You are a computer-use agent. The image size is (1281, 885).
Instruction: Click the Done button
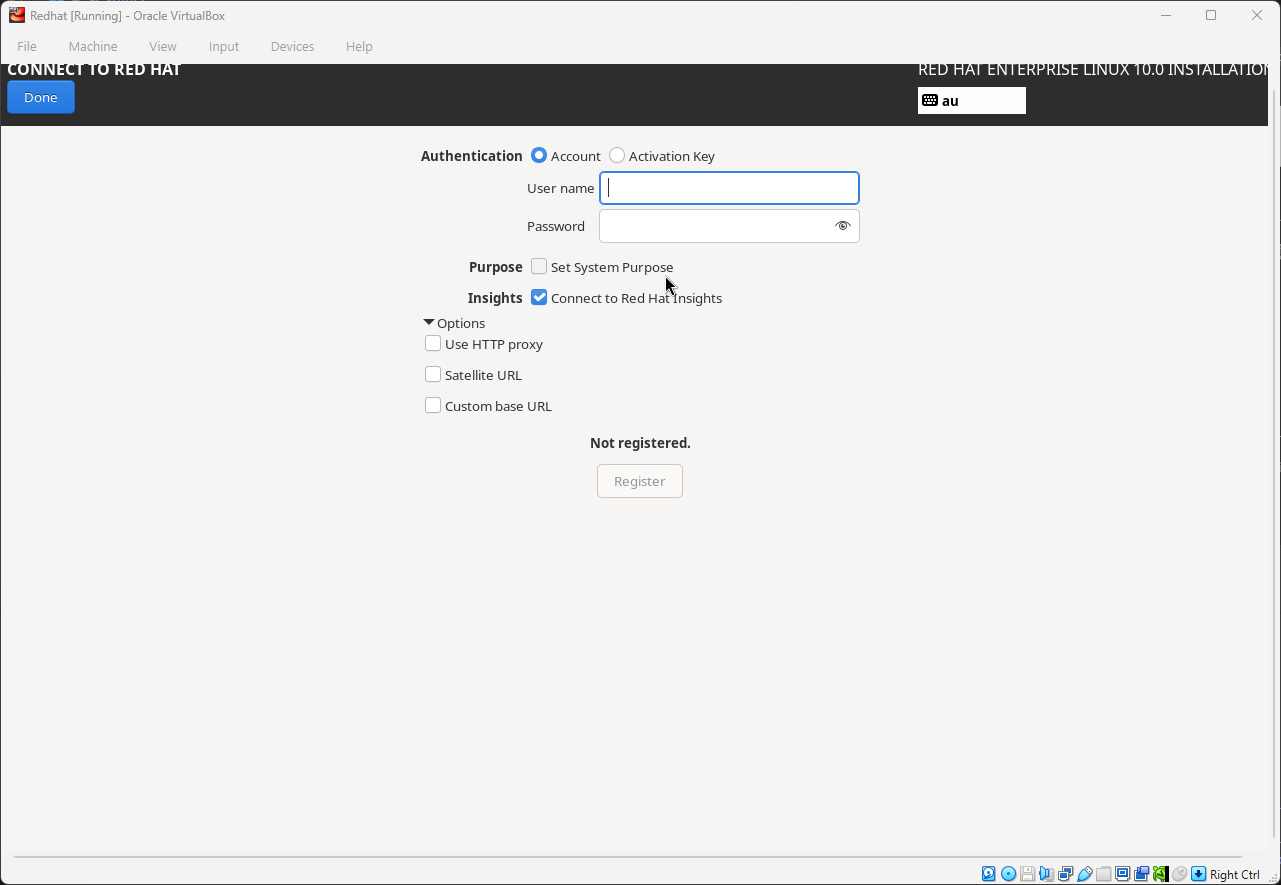tap(40, 97)
